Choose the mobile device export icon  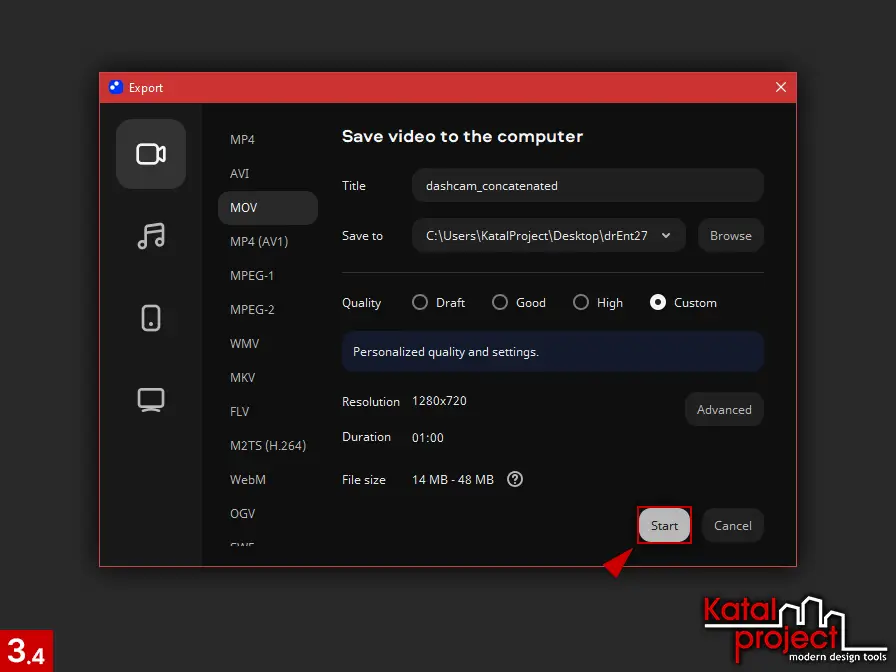[x=151, y=318]
